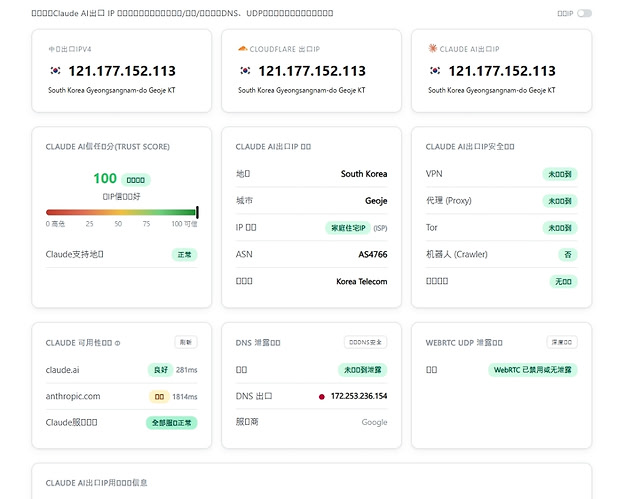
Task: Click the residential IP type badge
Action: (348, 228)
